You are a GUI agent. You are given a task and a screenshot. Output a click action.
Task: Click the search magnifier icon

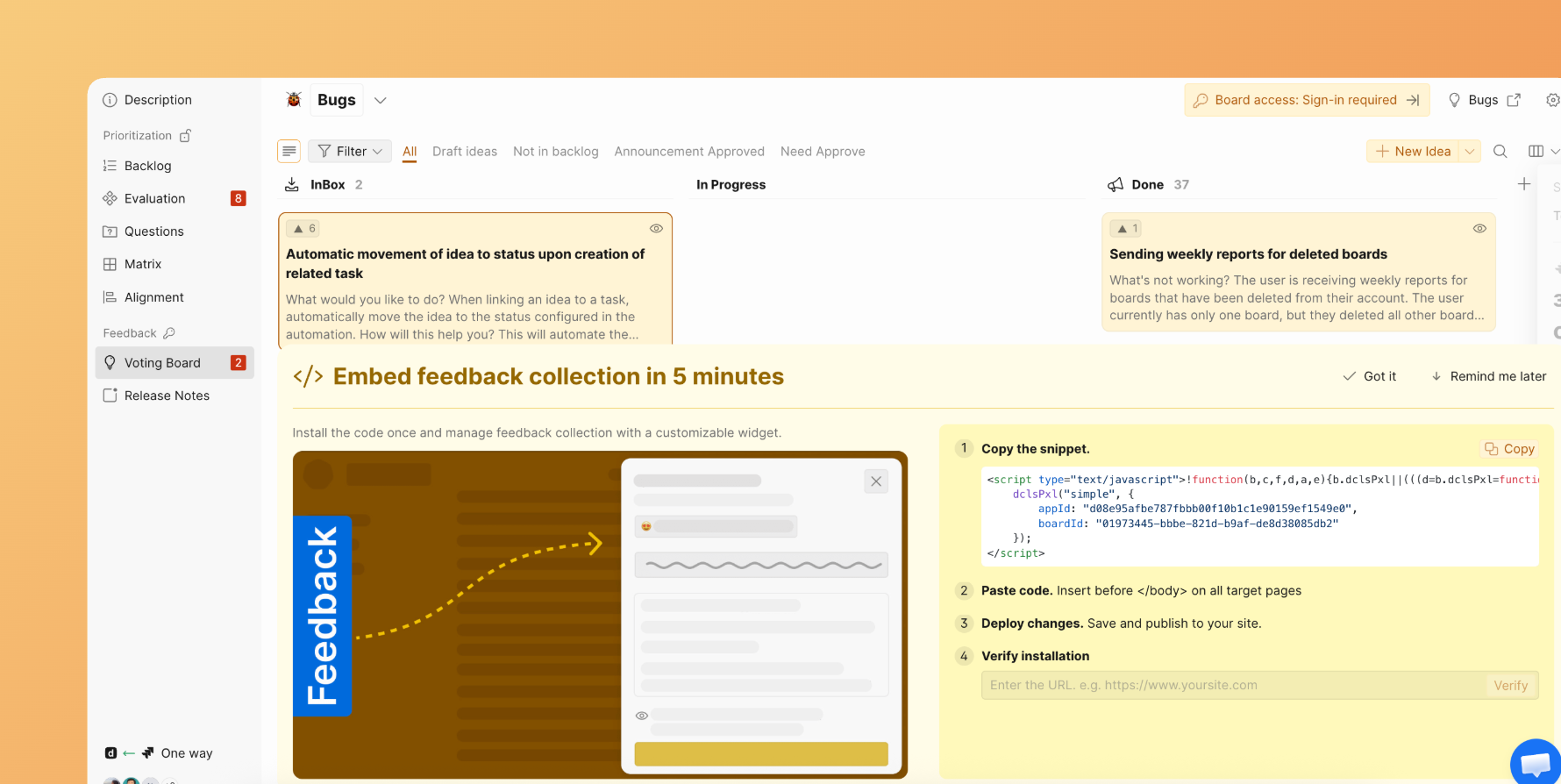click(1500, 152)
